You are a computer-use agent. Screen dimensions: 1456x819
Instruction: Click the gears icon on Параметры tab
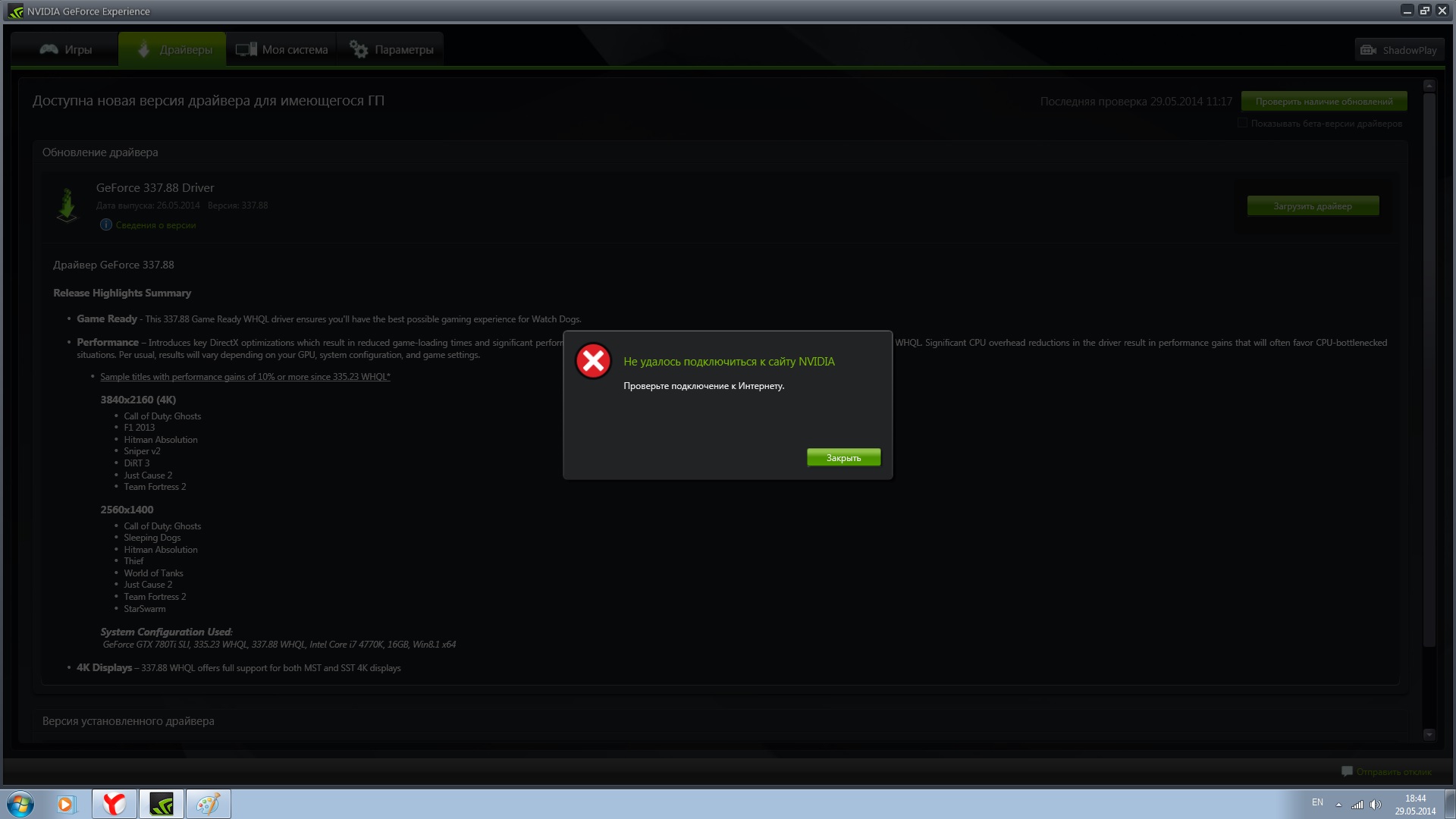(x=359, y=49)
